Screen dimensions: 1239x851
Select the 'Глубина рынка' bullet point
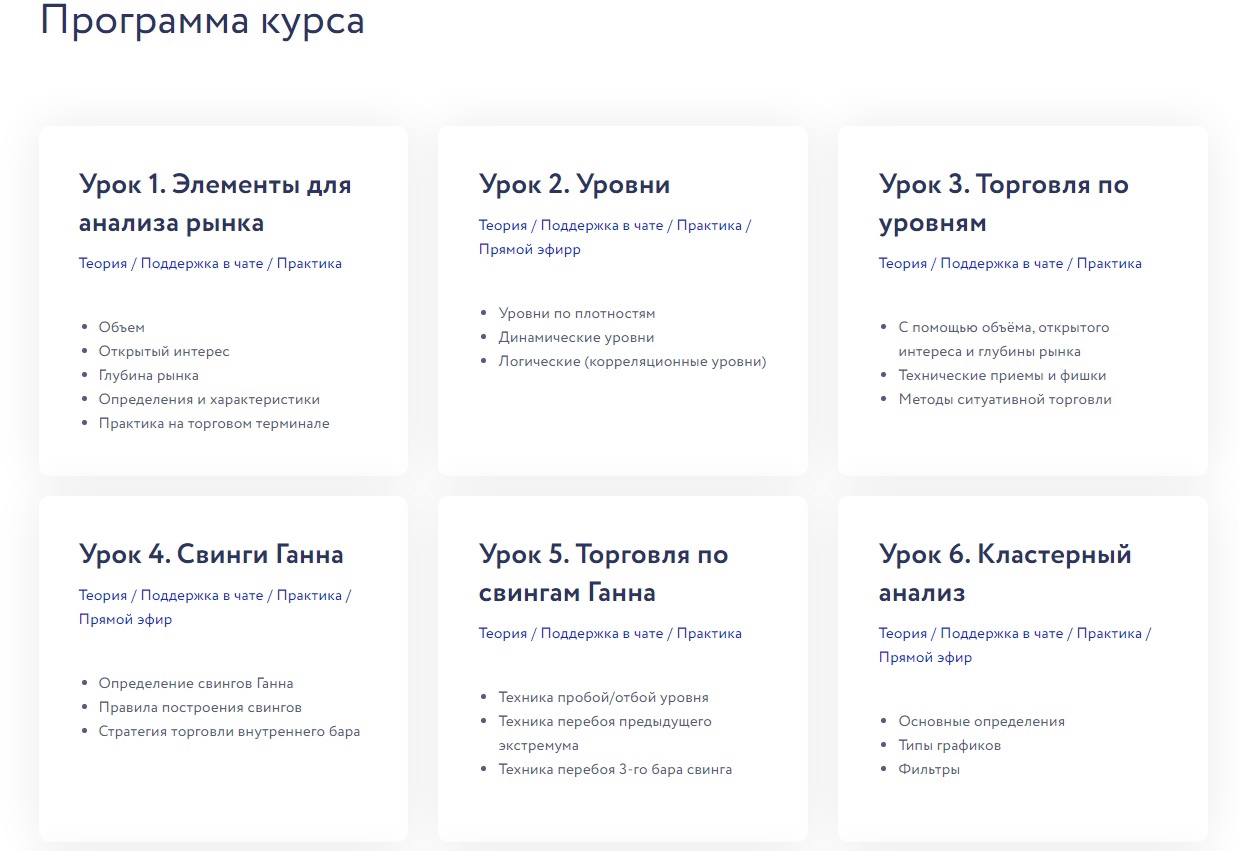[x=148, y=375]
